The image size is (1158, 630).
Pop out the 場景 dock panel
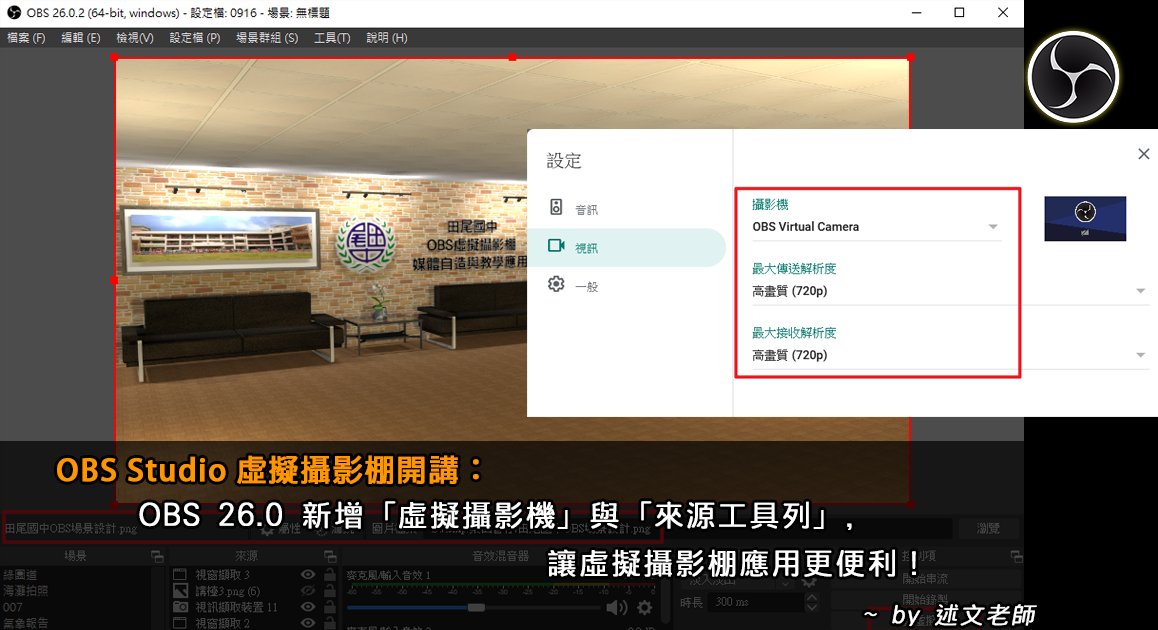[x=157, y=556]
